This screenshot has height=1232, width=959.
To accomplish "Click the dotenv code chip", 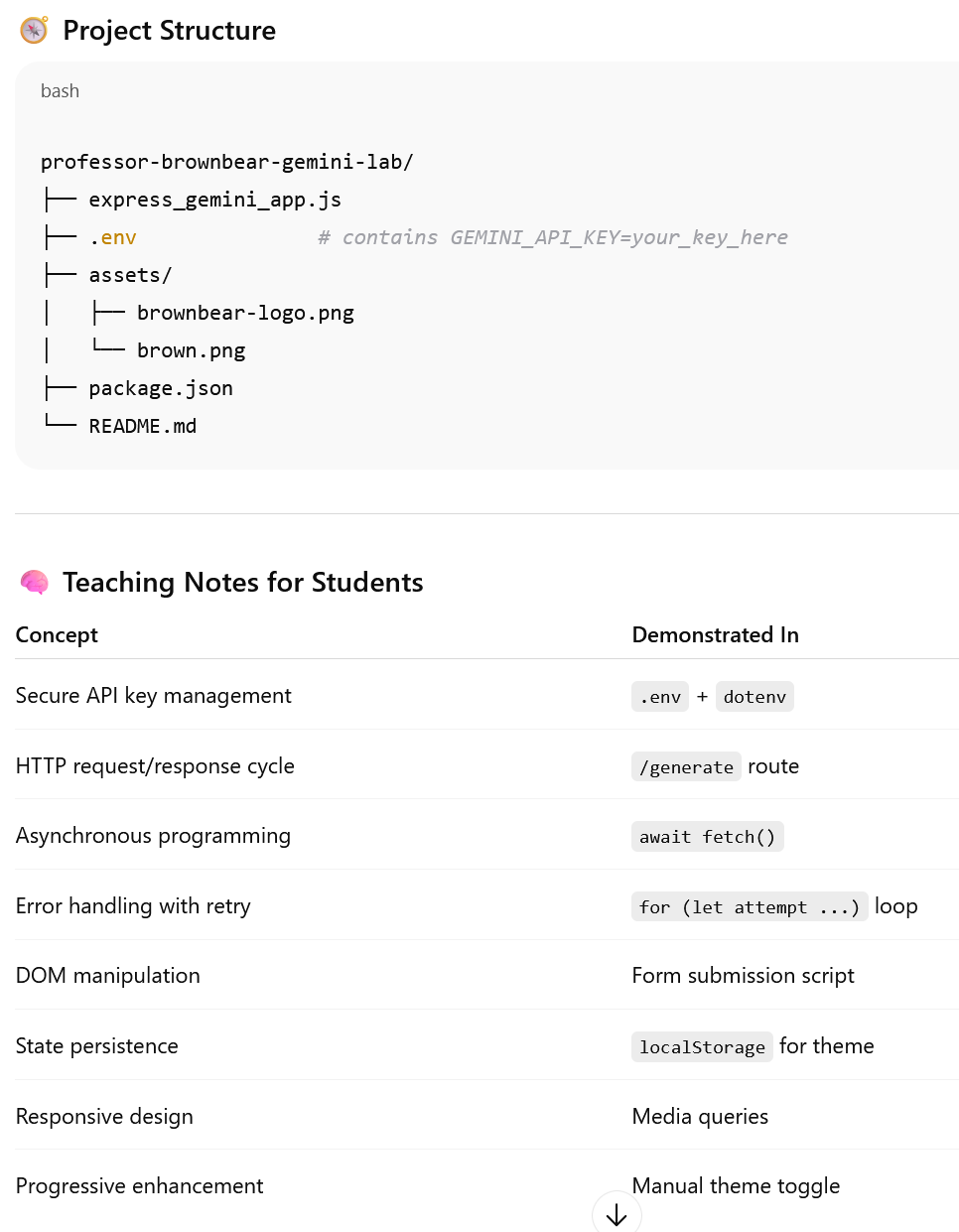I will [x=754, y=697].
